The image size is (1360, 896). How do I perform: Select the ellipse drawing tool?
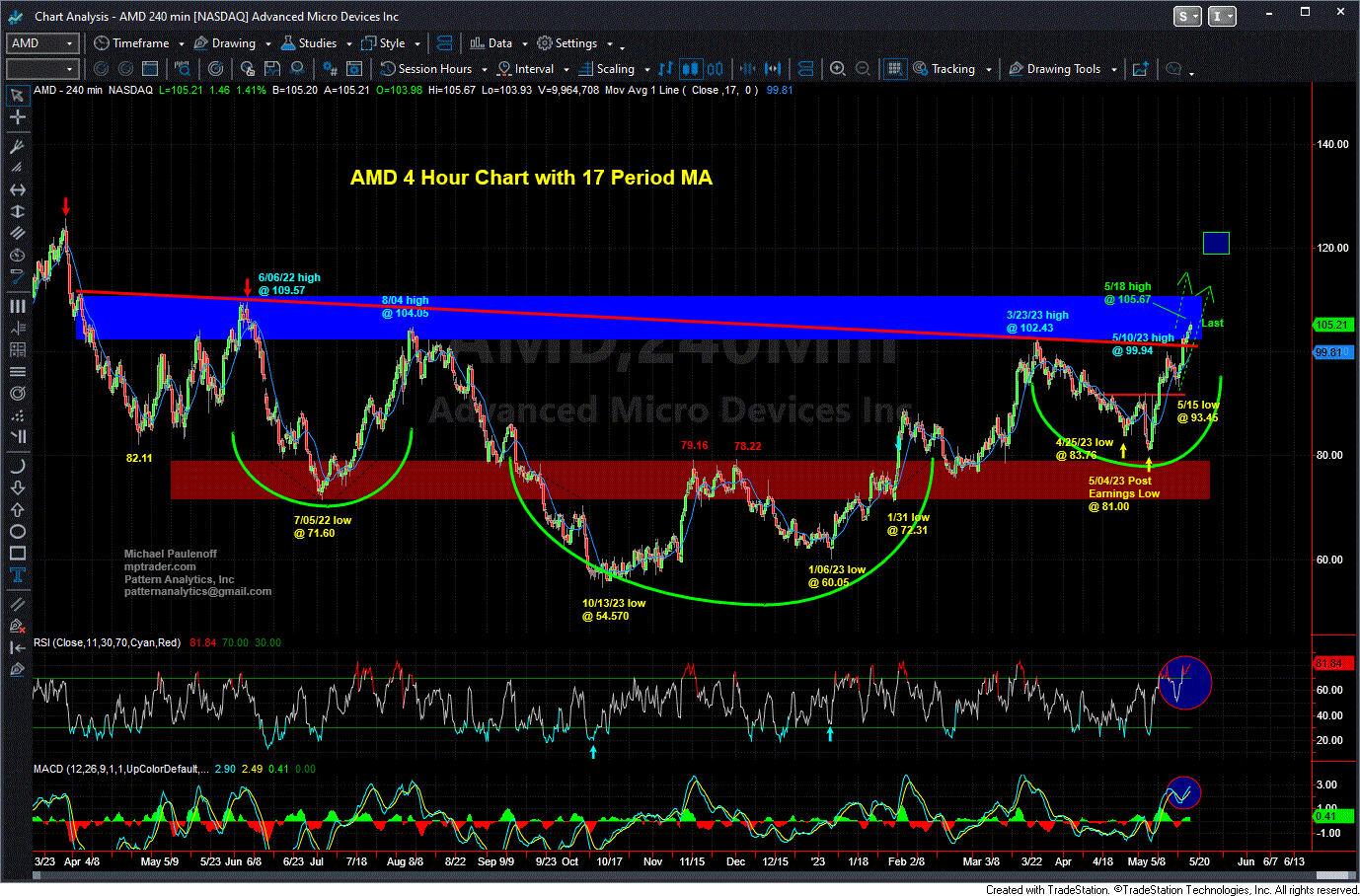pos(17,532)
